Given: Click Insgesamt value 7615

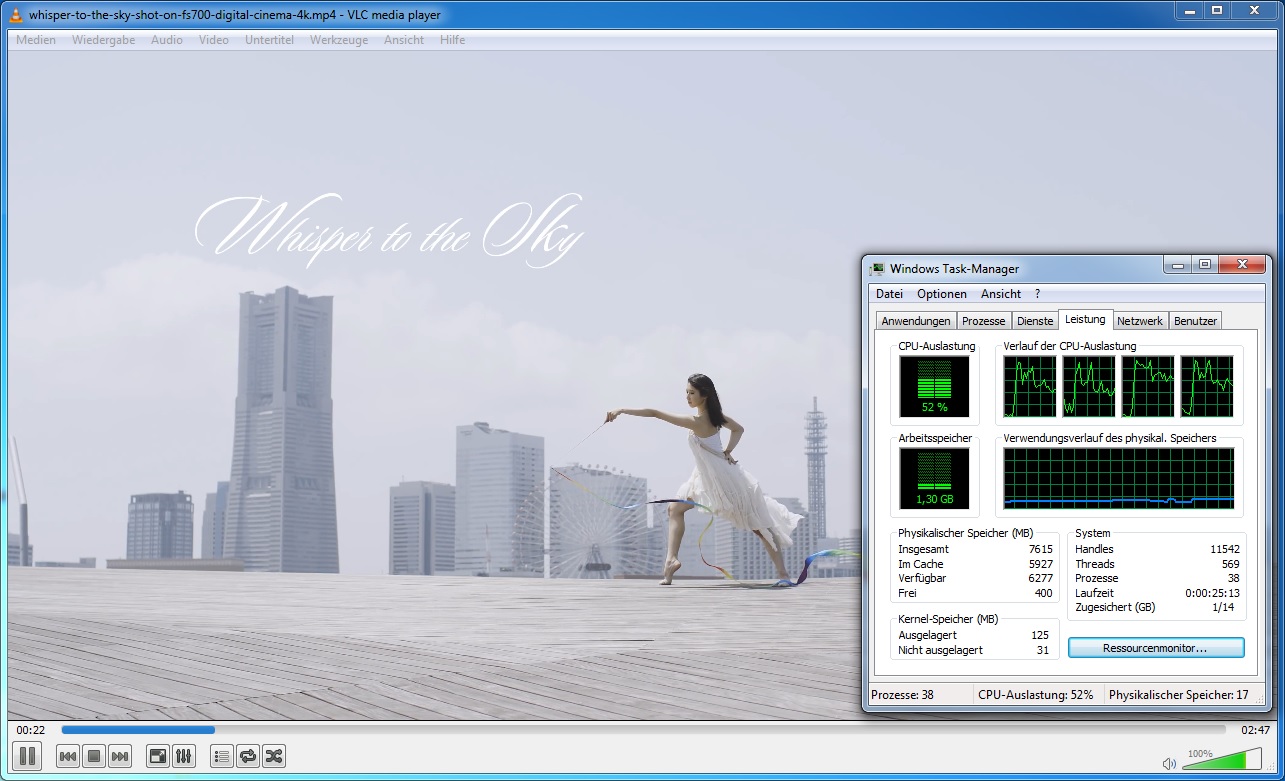Looking at the screenshot, I should 1040,549.
